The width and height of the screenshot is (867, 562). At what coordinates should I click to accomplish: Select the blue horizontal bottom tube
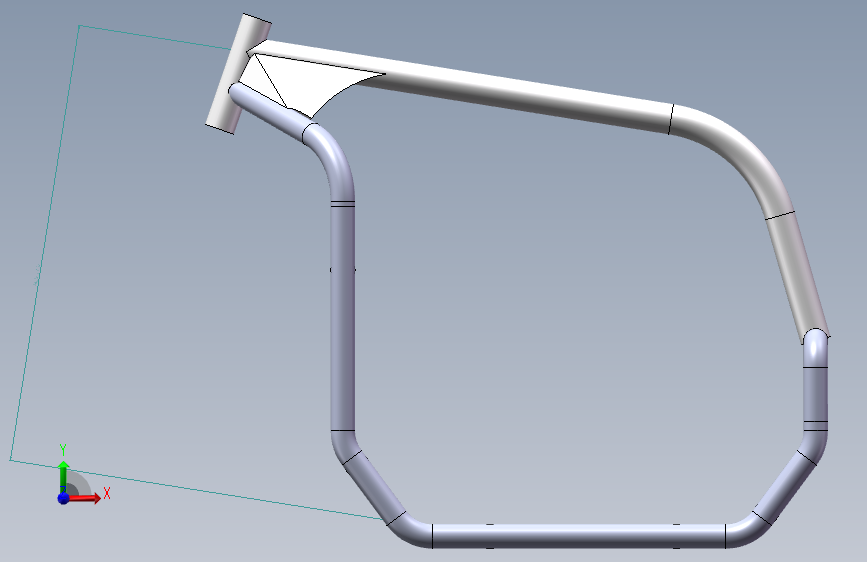coord(578,536)
